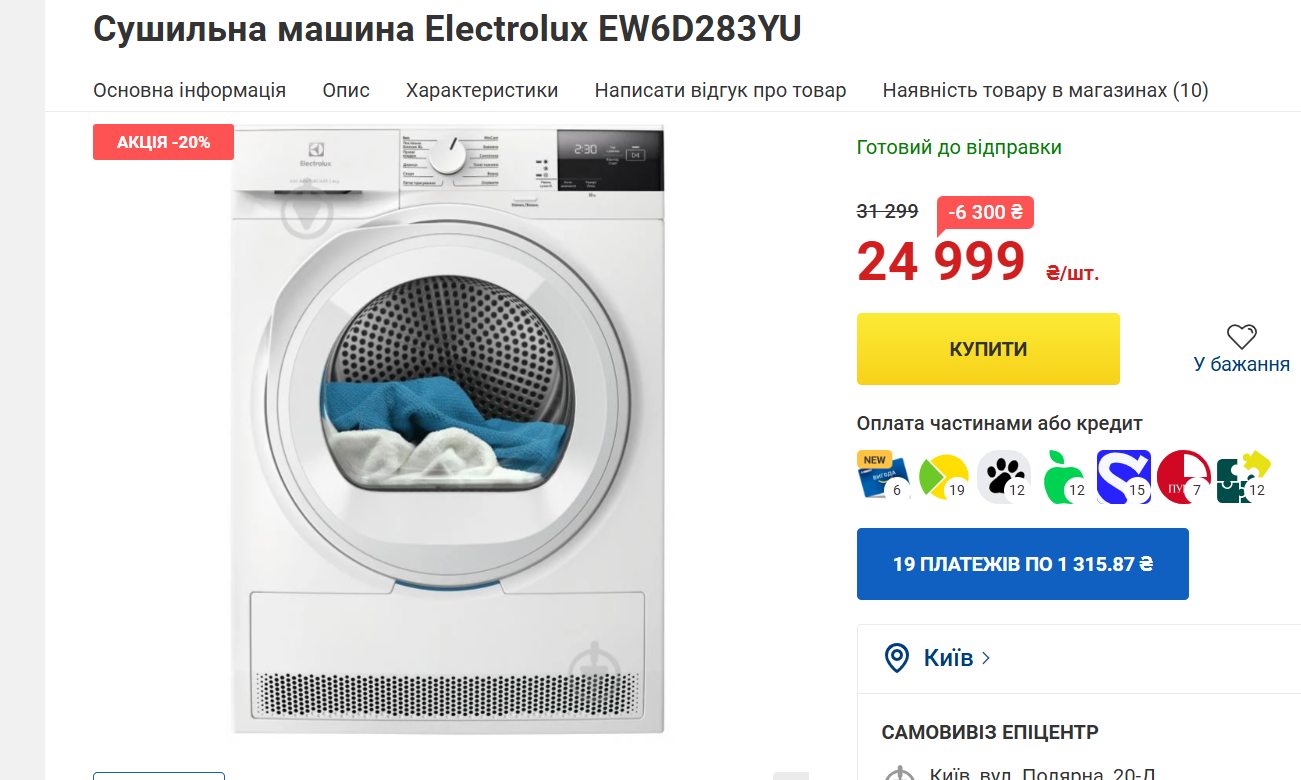Select the paw print 12-payment icon
The height and width of the screenshot is (780, 1301).
[x=1003, y=477]
